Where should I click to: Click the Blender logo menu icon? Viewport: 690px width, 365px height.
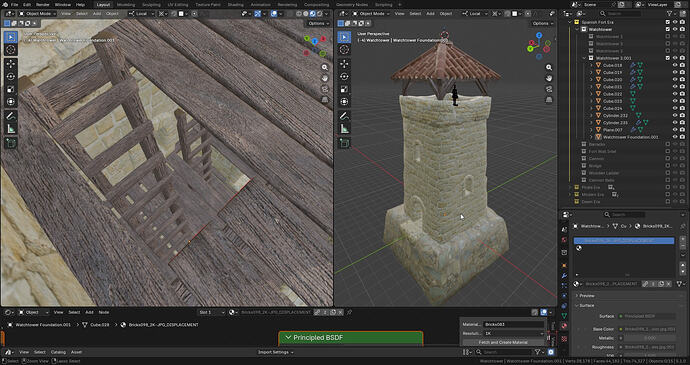point(5,4)
